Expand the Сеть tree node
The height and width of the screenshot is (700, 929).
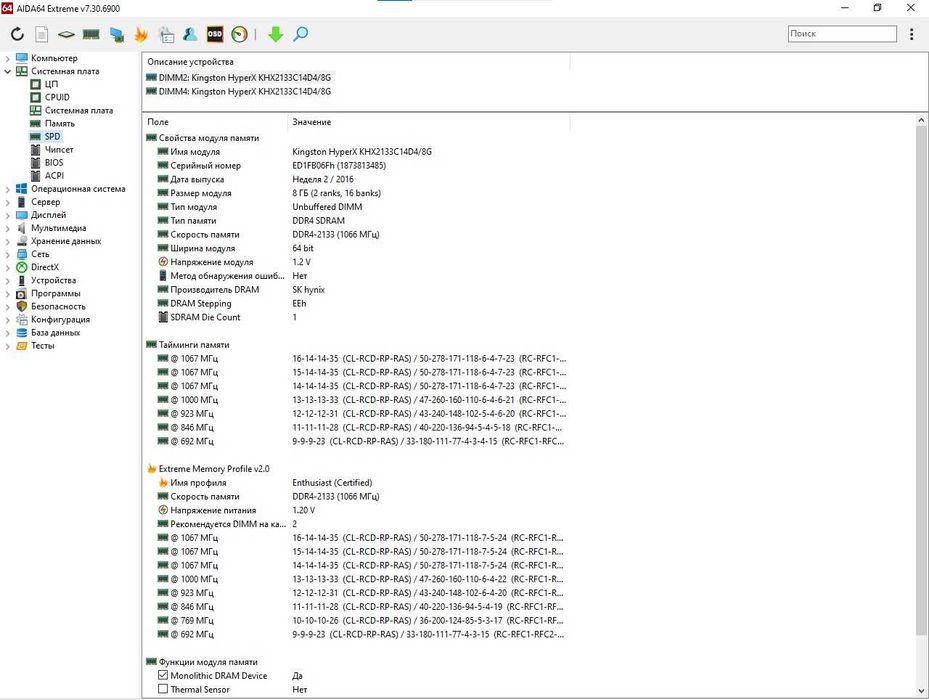[7, 254]
